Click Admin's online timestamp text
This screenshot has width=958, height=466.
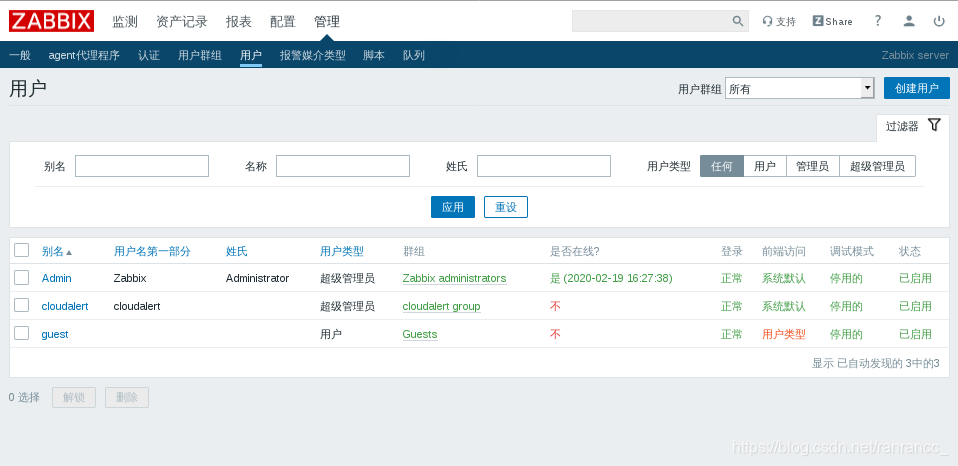click(612, 279)
